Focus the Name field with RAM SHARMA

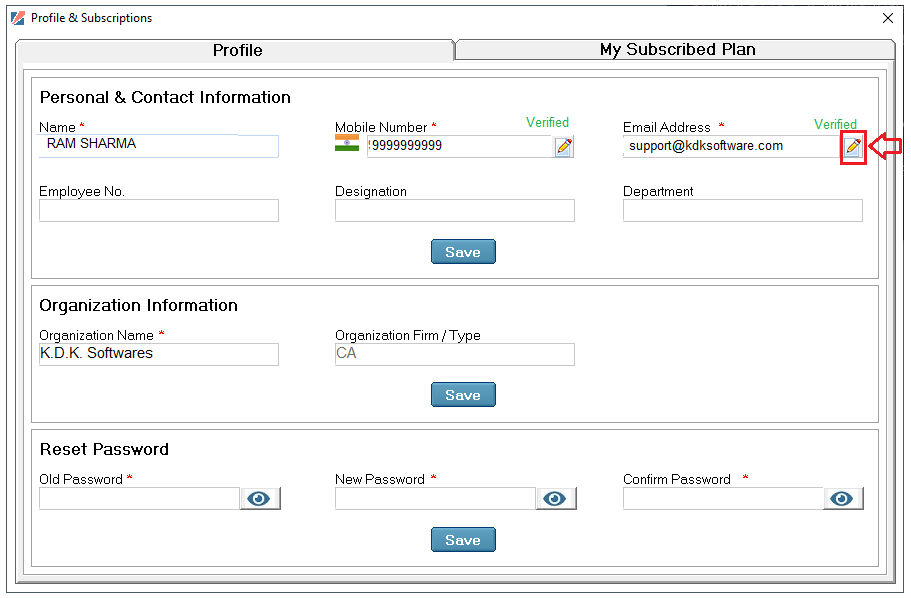159,146
